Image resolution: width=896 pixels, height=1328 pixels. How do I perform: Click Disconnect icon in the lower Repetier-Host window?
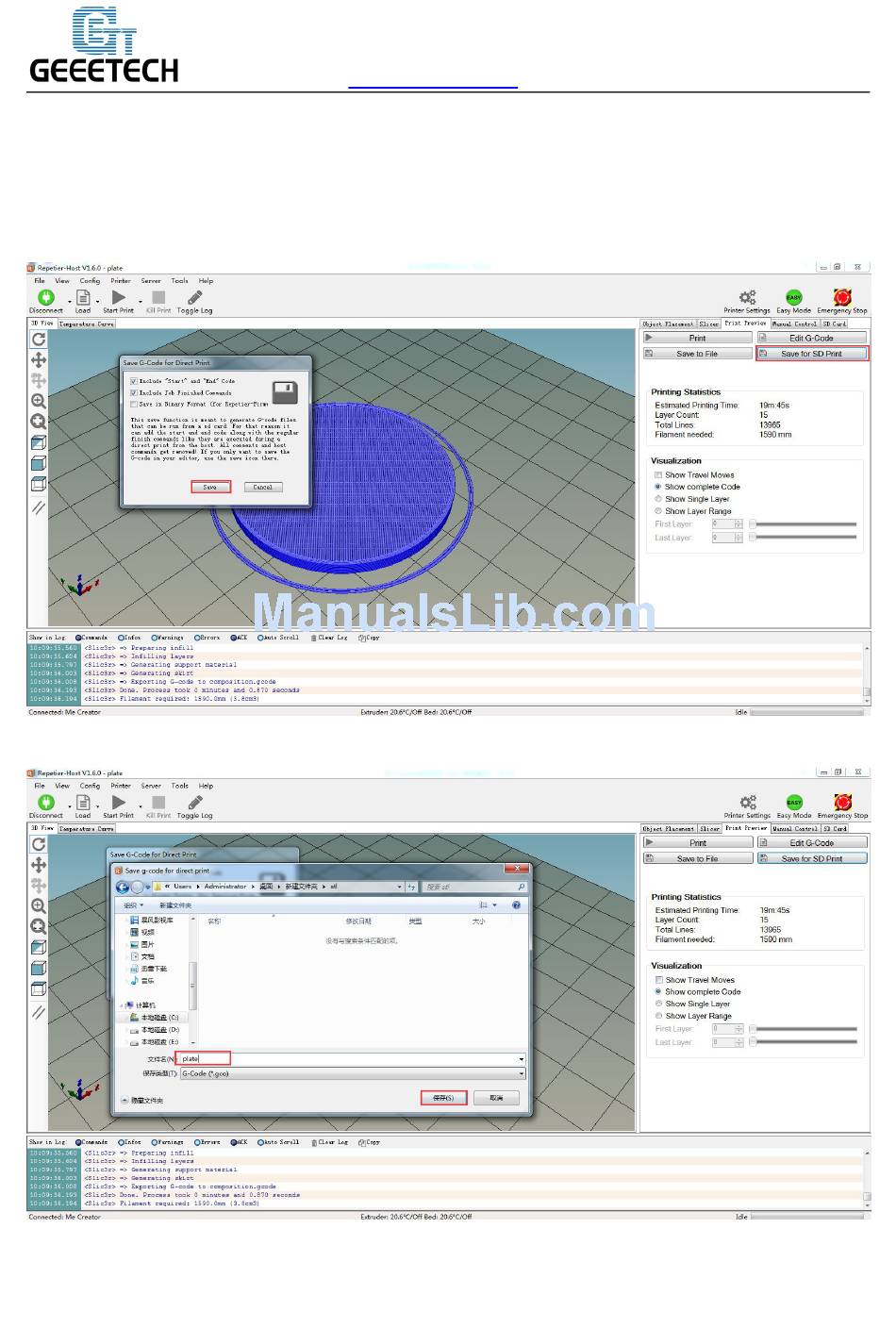(x=45, y=802)
